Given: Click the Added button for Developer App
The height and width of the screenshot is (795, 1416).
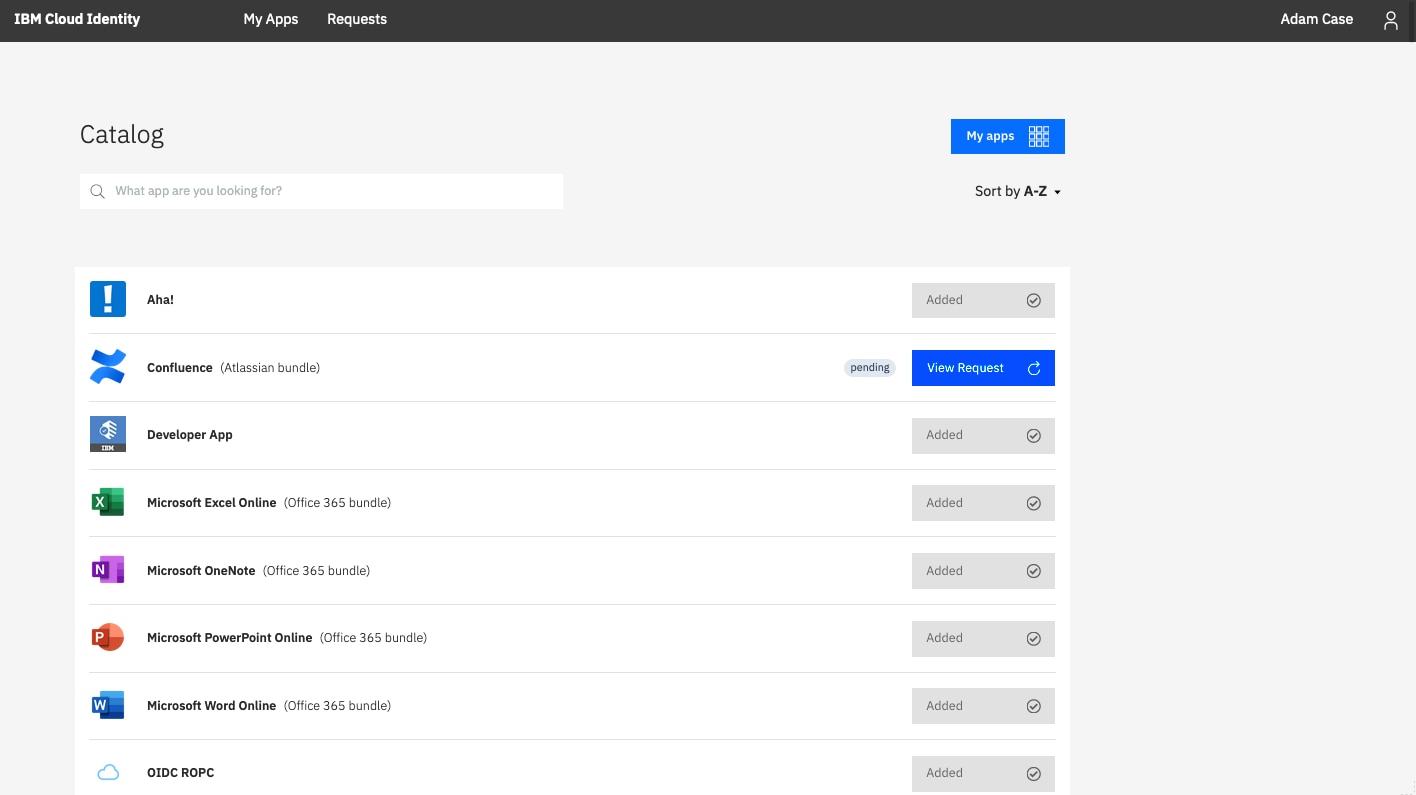Looking at the screenshot, I should [983, 435].
